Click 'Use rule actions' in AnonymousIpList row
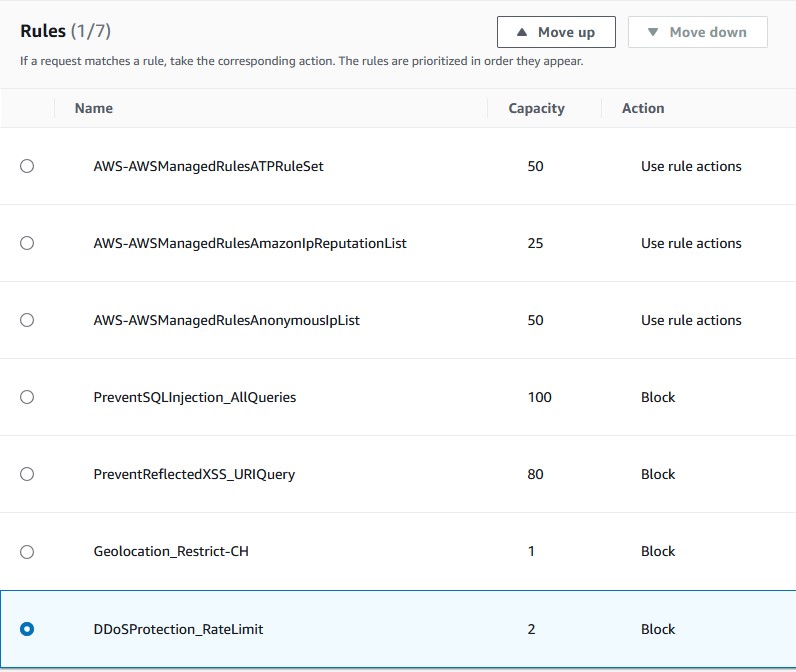This screenshot has height=672, width=796. coord(691,320)
